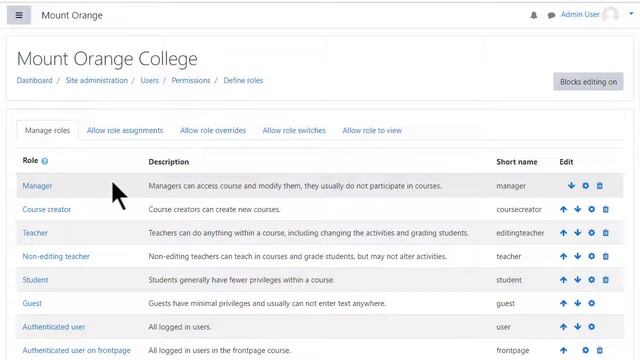The width and height of the screenshot is (640, 360).
Task: Edit the Student role gear
Action: [x=591, y=280]
